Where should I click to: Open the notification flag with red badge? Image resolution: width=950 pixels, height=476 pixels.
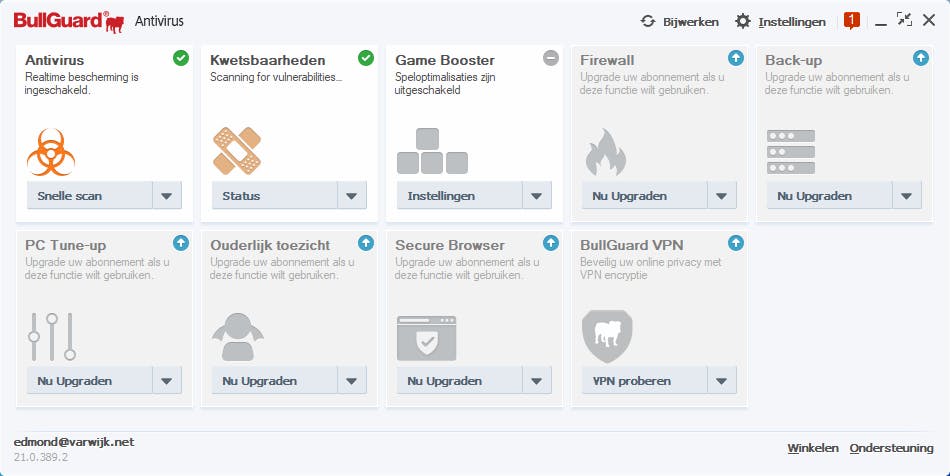click(851, 20)
